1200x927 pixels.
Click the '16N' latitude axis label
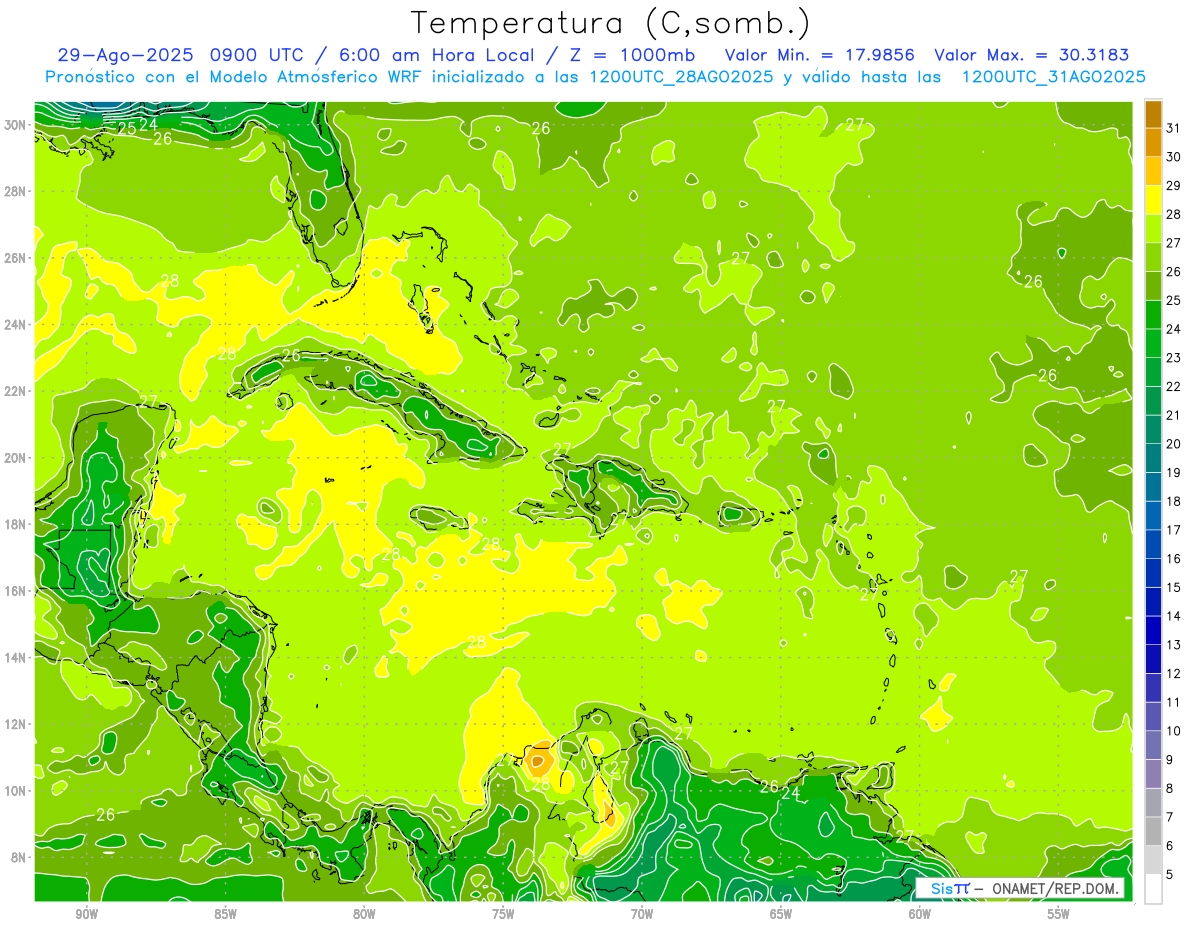pyautogui.click(x=15, y=591)
